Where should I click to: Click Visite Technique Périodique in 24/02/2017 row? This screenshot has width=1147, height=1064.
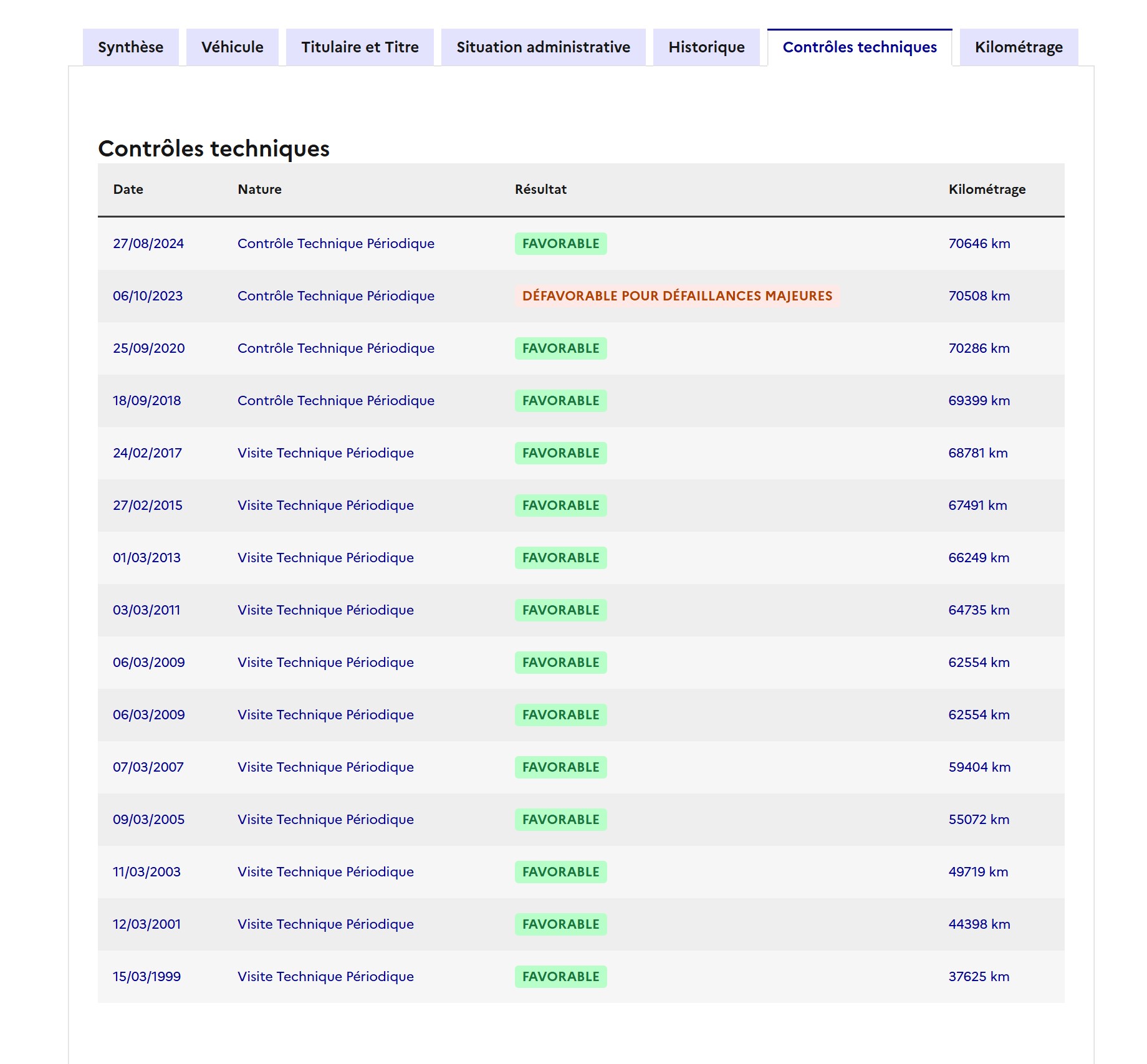click(x=325, y=453)
